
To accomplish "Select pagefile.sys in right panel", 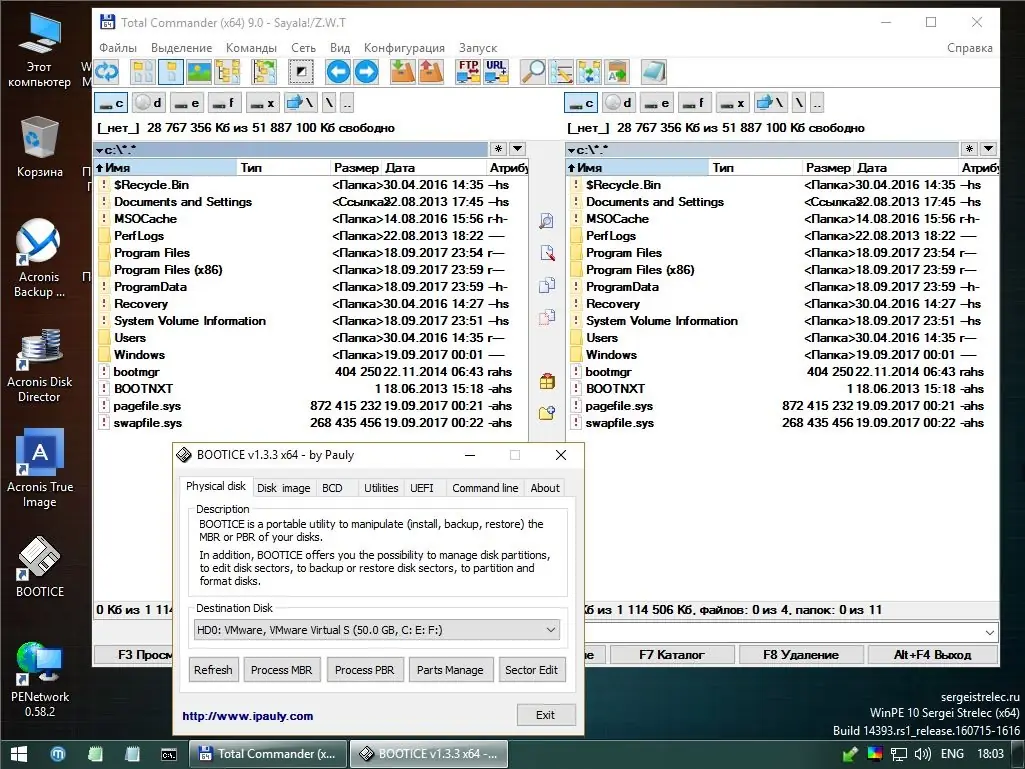I will (x=782, y=406).
